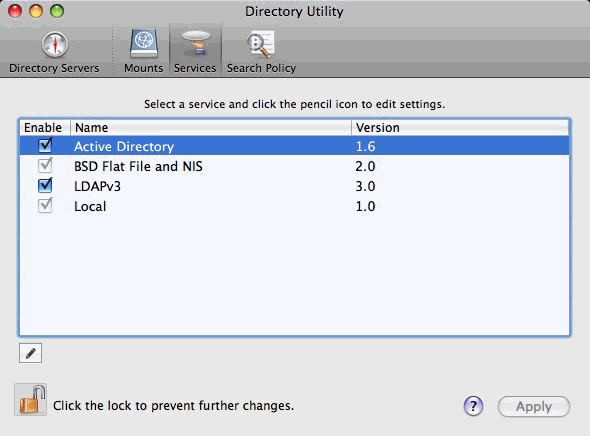590x436 pixels.
Task: Click the Mounts label text
Action: [144, 68]
